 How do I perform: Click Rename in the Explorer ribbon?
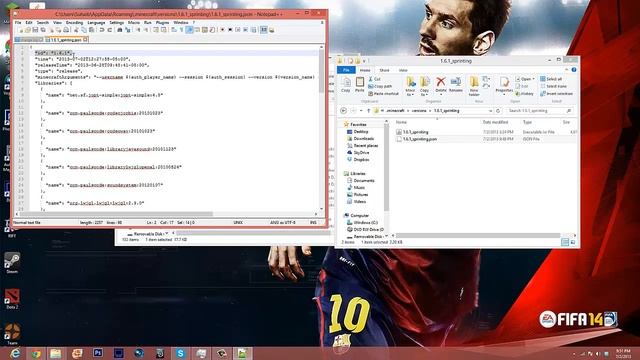click(456, 84)
